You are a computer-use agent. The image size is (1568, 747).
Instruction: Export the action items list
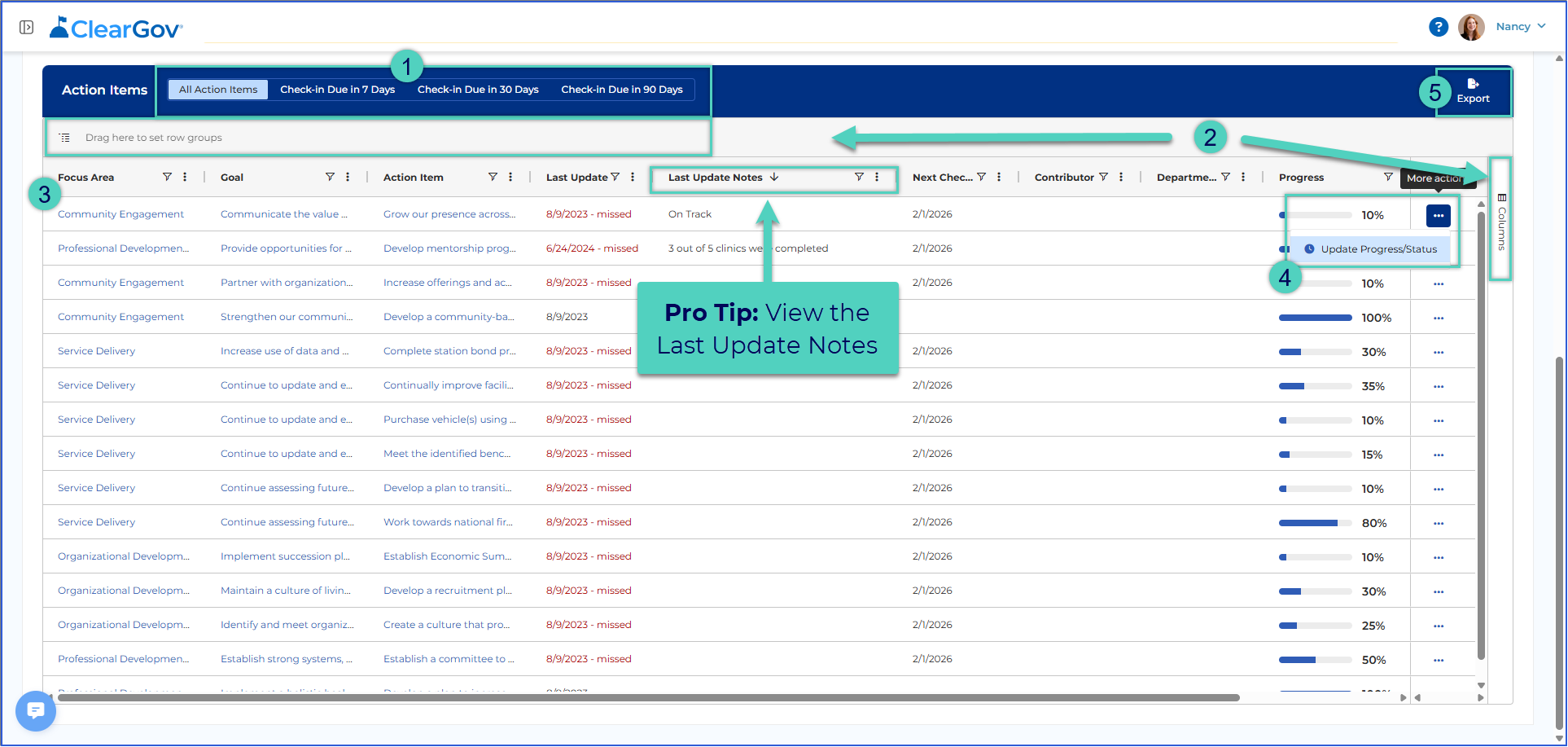coord(1473,90)
